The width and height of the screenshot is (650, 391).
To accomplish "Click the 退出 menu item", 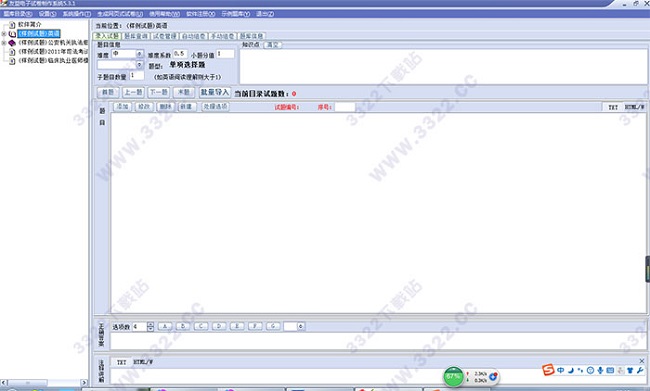I will [265, 14].
